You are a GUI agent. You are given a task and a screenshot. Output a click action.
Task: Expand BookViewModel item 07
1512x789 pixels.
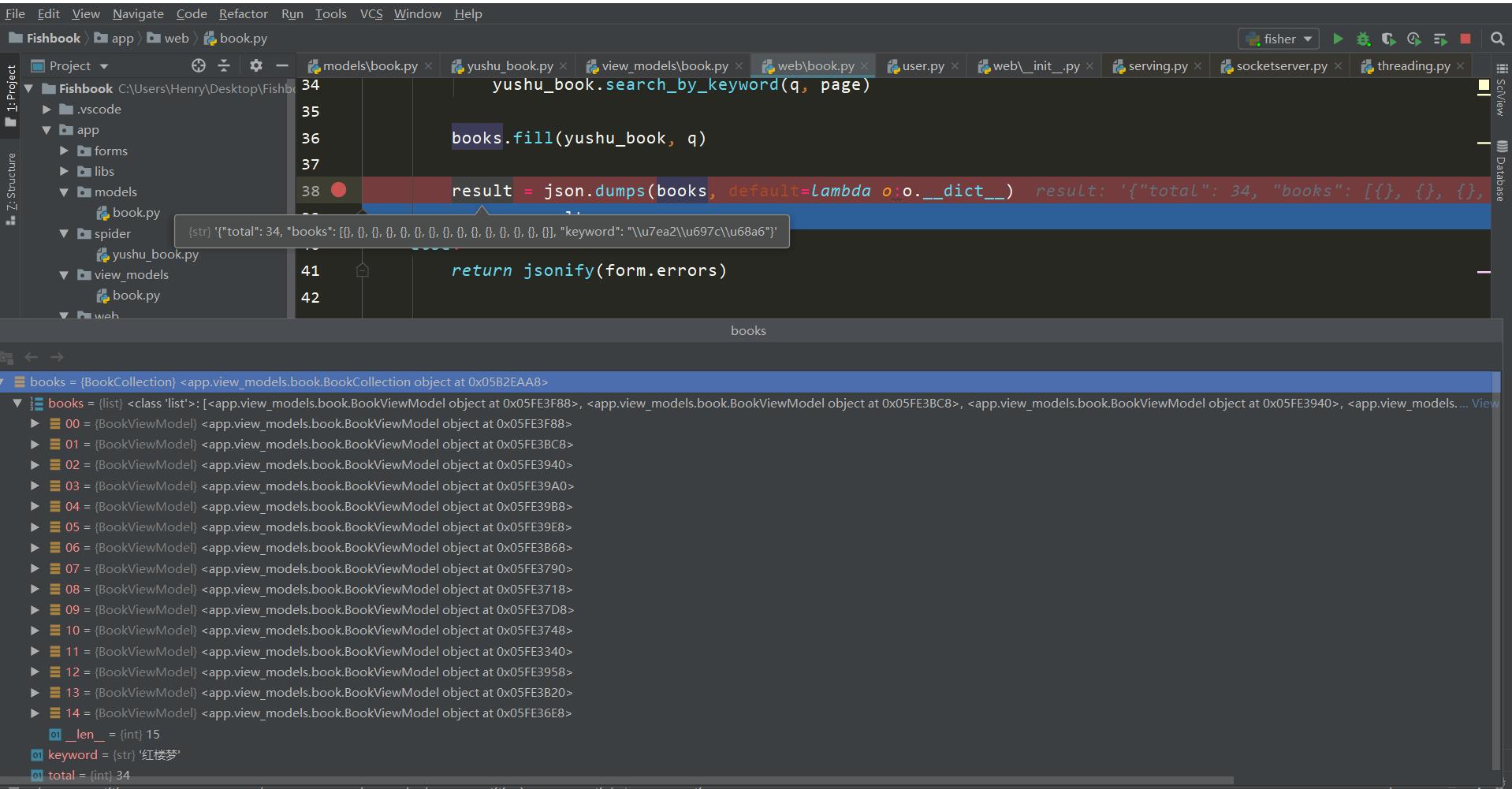[x=35, y=568]
